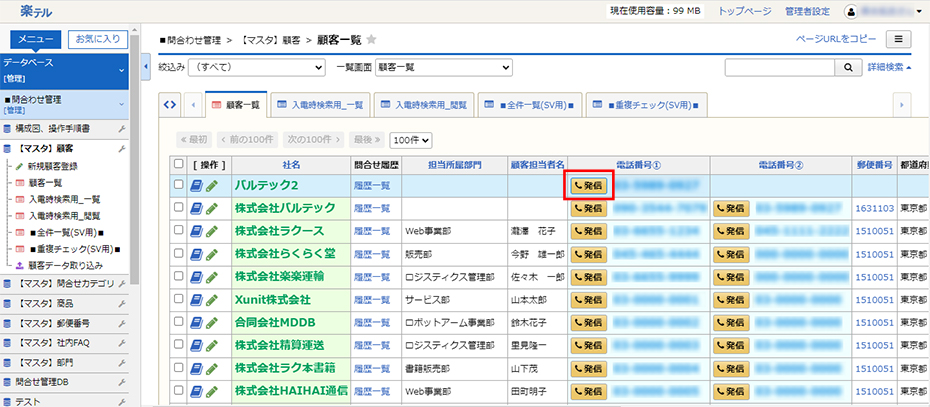Edit 株式会社ラクース using the pencil icon
Viewport: 930px width, 407px height.
(212, 231)
